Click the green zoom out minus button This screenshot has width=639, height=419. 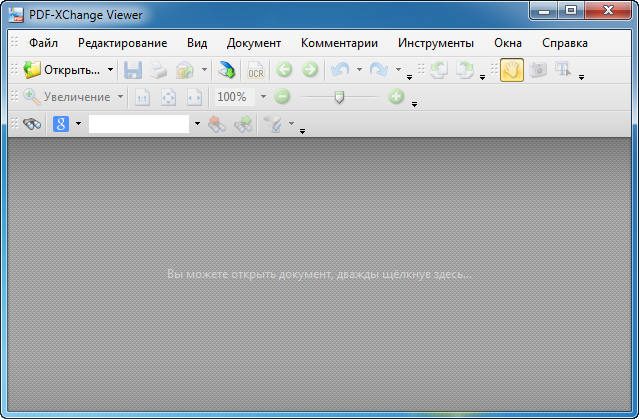click(x=282, y=98)
